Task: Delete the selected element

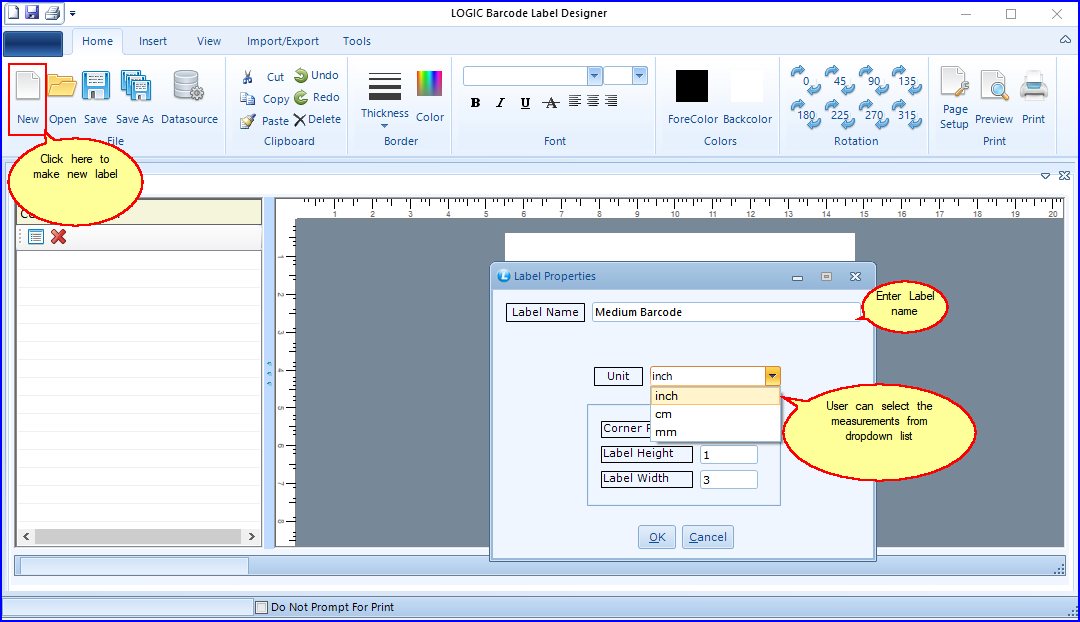Action: pos(318,119)
